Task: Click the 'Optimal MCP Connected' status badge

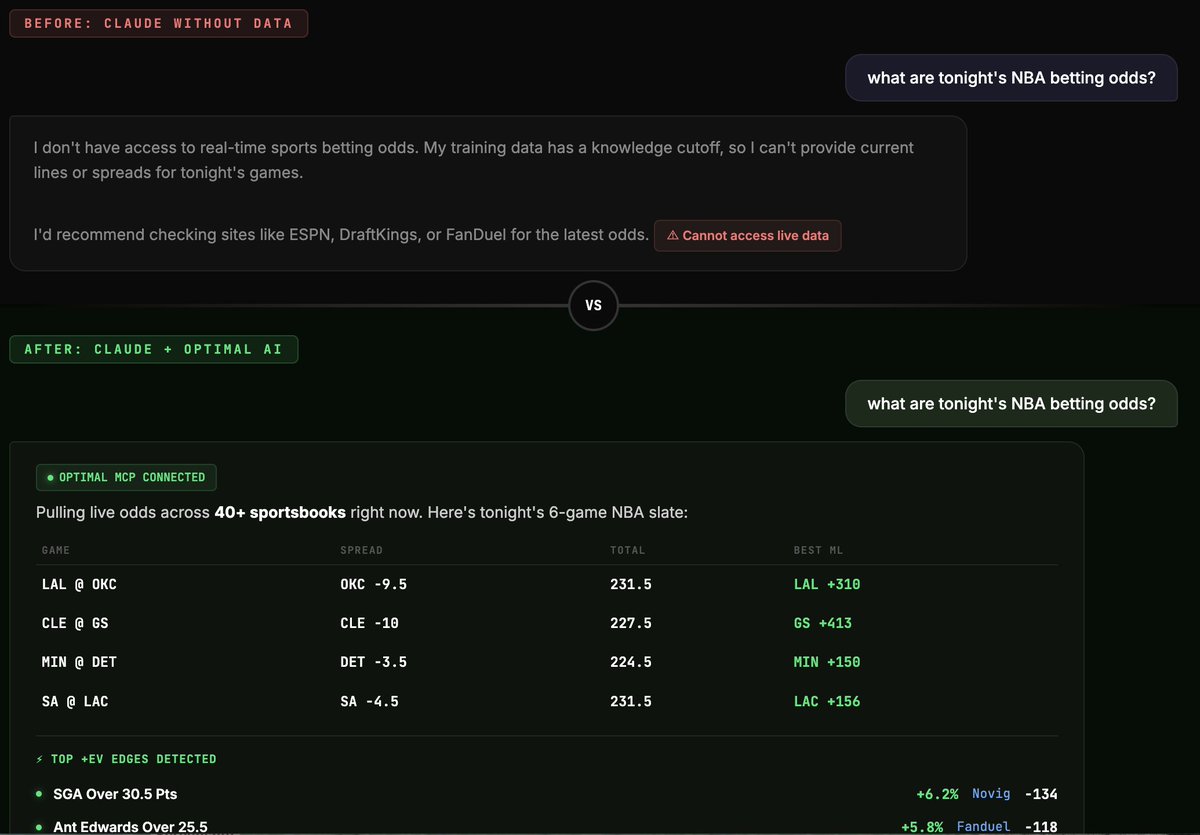Action: coord(126,477)
